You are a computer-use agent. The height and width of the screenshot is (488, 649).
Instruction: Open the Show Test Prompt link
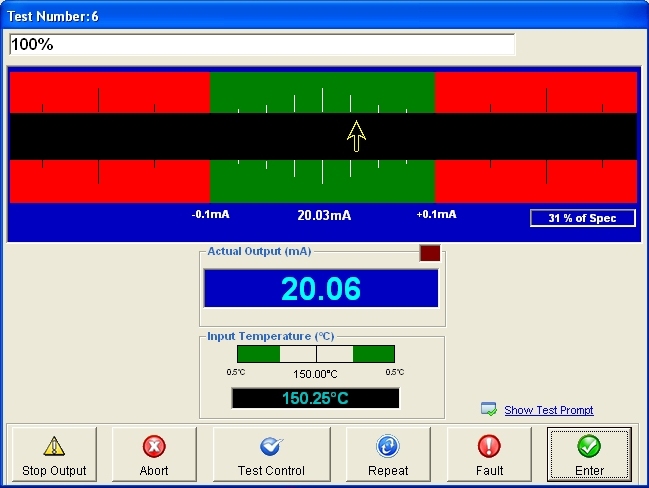click(x=548, y=410)
